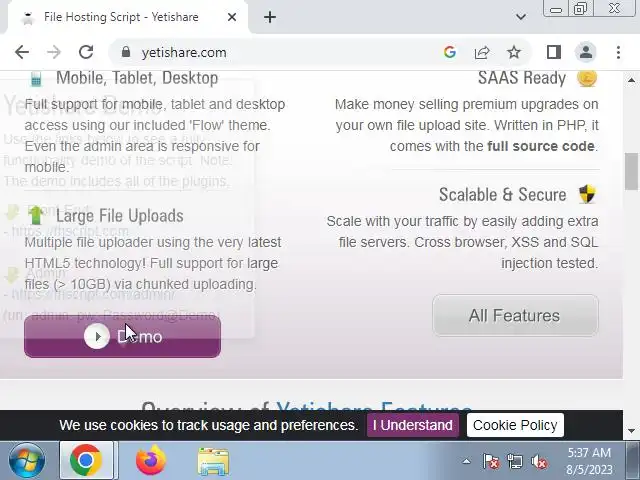Click the play icon on the Demo button
Viewport: 640px width, 480px height.
coord(97,336)
